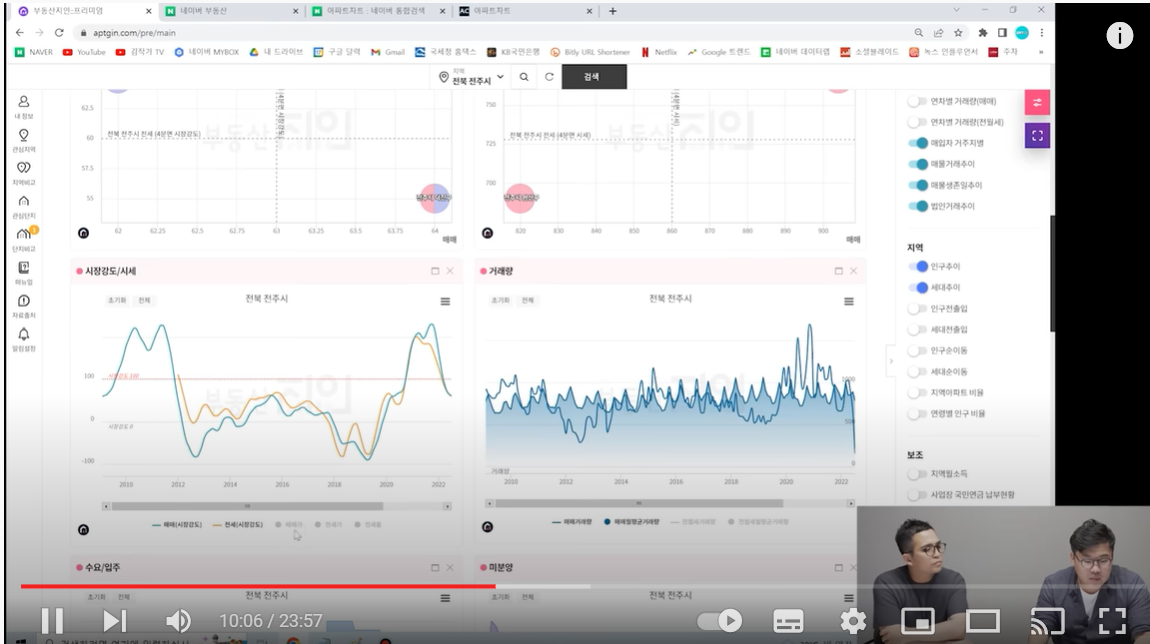Open hamburger menu of 거래량 chart
The height and width of the screenshot is (644, 1150).
(x=849, y=301)
